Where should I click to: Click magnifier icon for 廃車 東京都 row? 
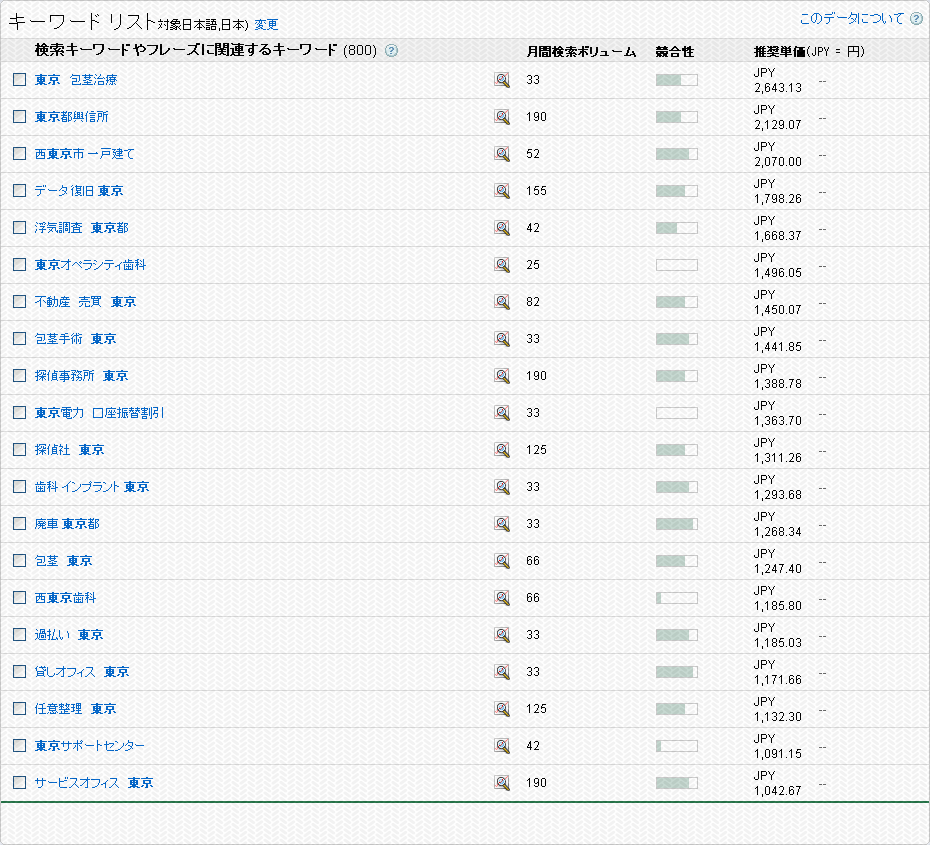pyautogui.click(x=502, y=524)
